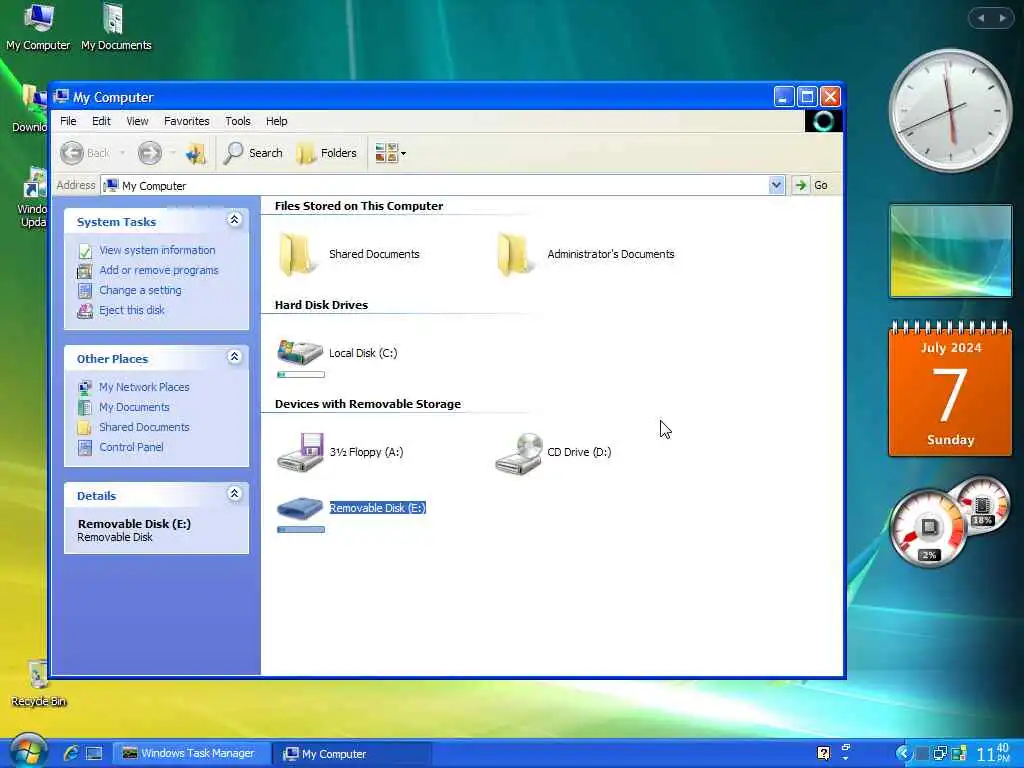The height and width of the screenshot is (768, 1024).
Task: Click the Back navigation arrow icon
Action: (x=72, y=153)
